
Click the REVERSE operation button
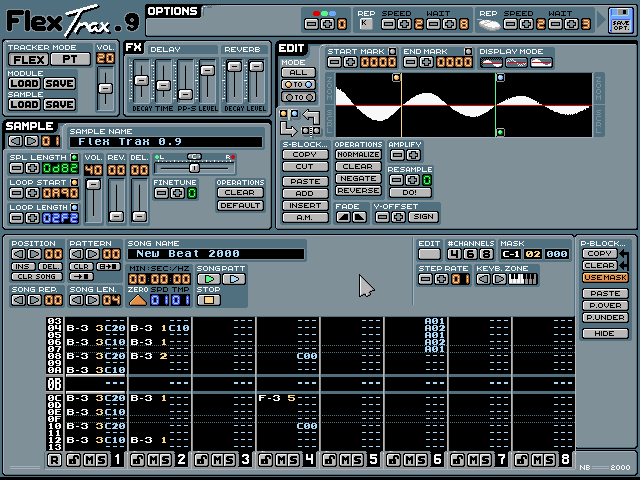pos(358,191)
